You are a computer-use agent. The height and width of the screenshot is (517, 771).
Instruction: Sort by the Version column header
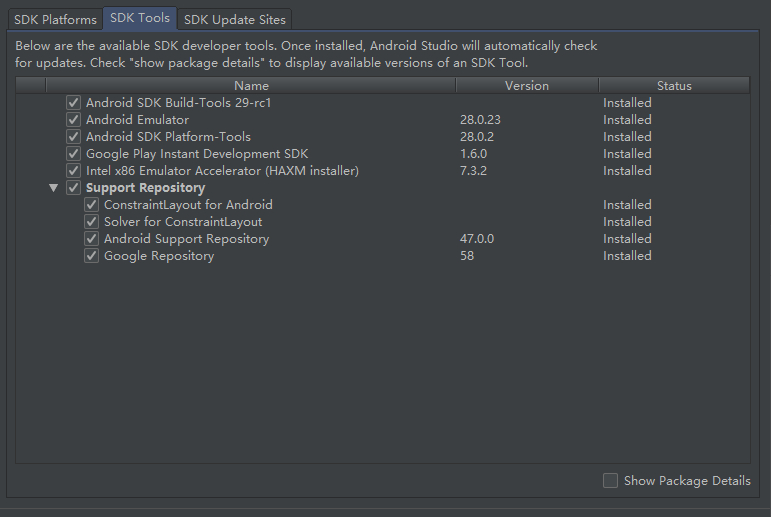tap(527, 86)
